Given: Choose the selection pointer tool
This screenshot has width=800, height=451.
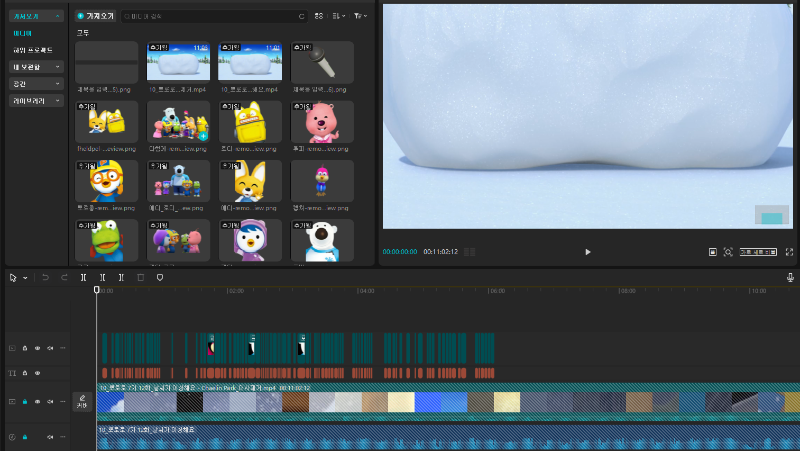Looking at the screenshot, I should pos(13,278).
